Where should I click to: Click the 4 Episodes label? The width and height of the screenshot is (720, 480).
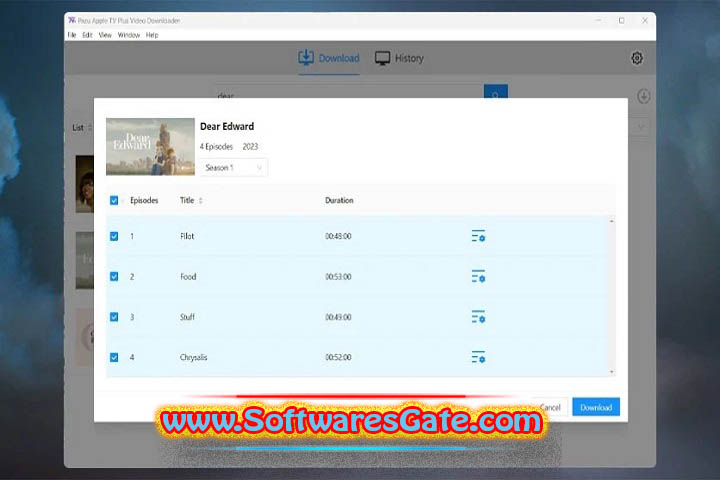216,147
